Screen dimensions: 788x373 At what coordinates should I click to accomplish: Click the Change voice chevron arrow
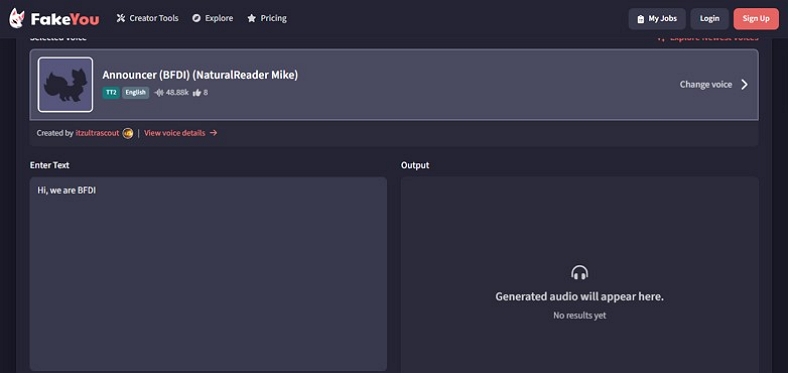(x=744, y=84)
